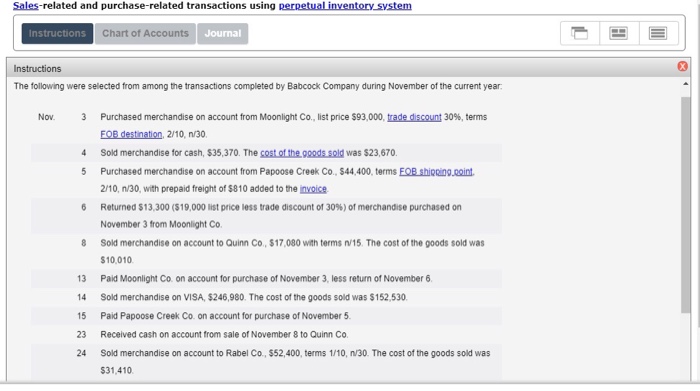Select the Nov. 24 Rabel Co. sale transaction
Viewport: 700px width, 391px height.
pos(295,362)
